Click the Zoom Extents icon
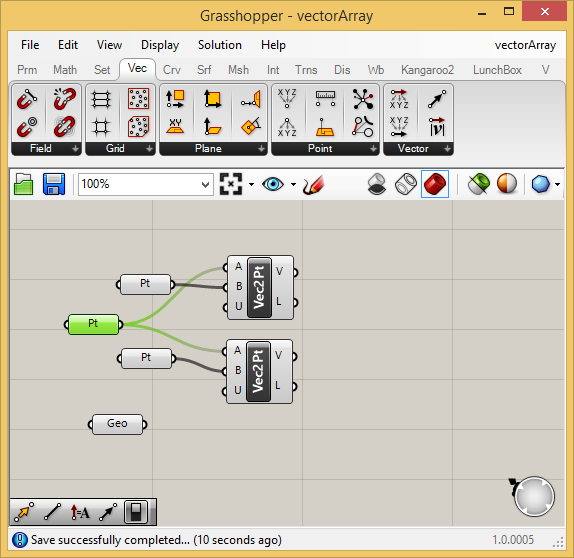Viewport: 574px width, 558px height. point(231,184)
